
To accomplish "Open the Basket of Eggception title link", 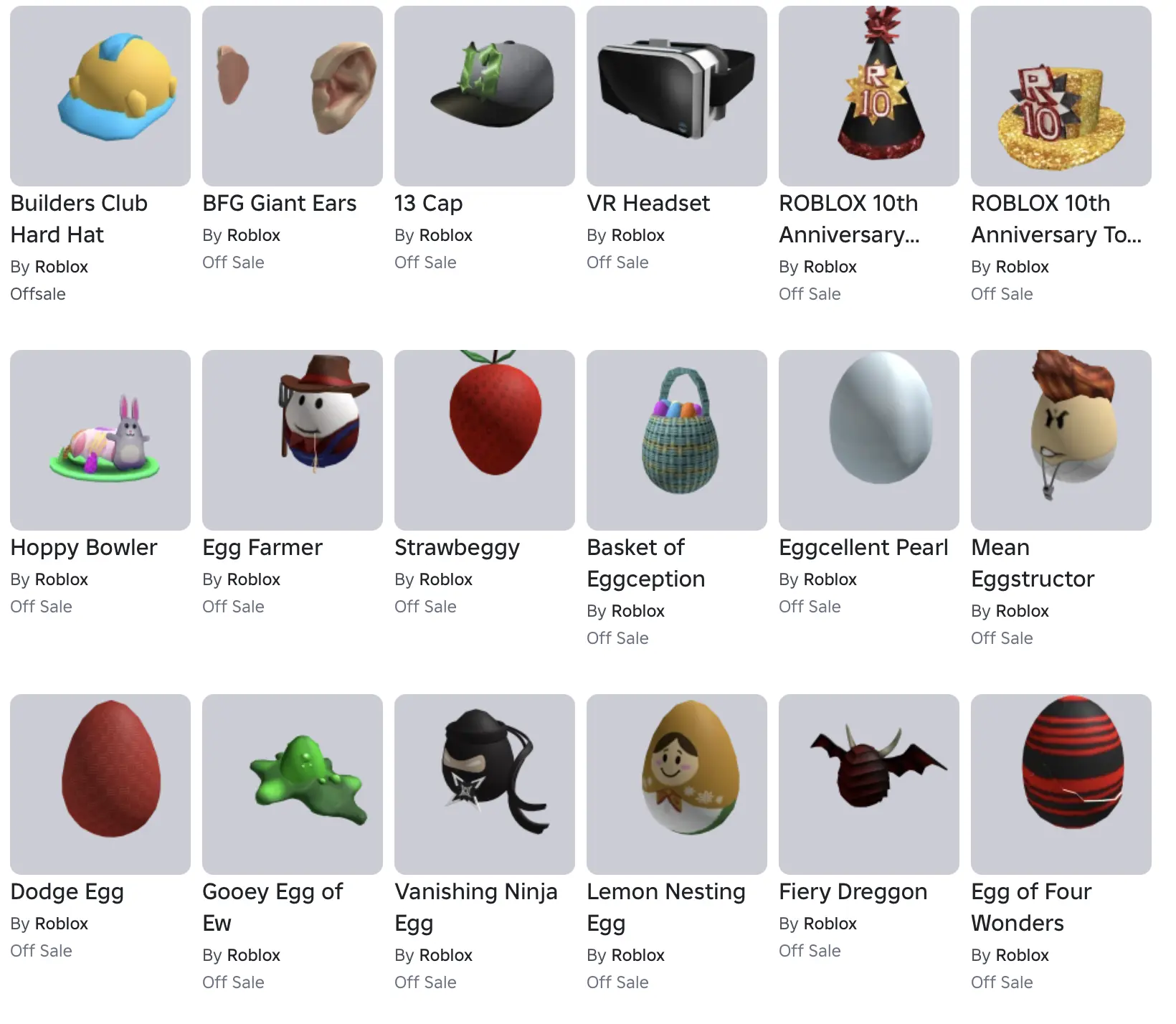I will (x=646, y=563).
